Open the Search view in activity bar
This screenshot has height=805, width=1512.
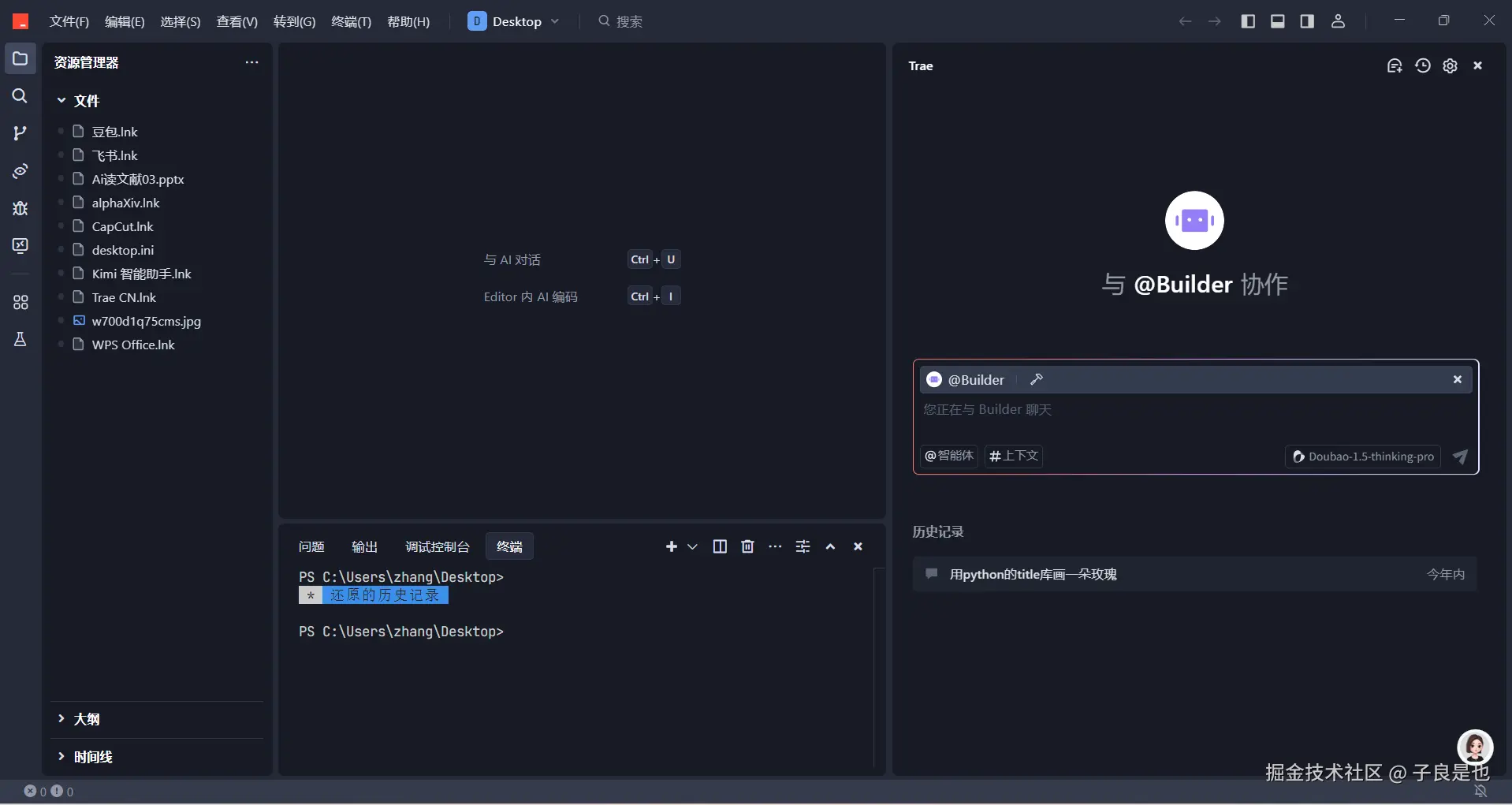(20, 96)
